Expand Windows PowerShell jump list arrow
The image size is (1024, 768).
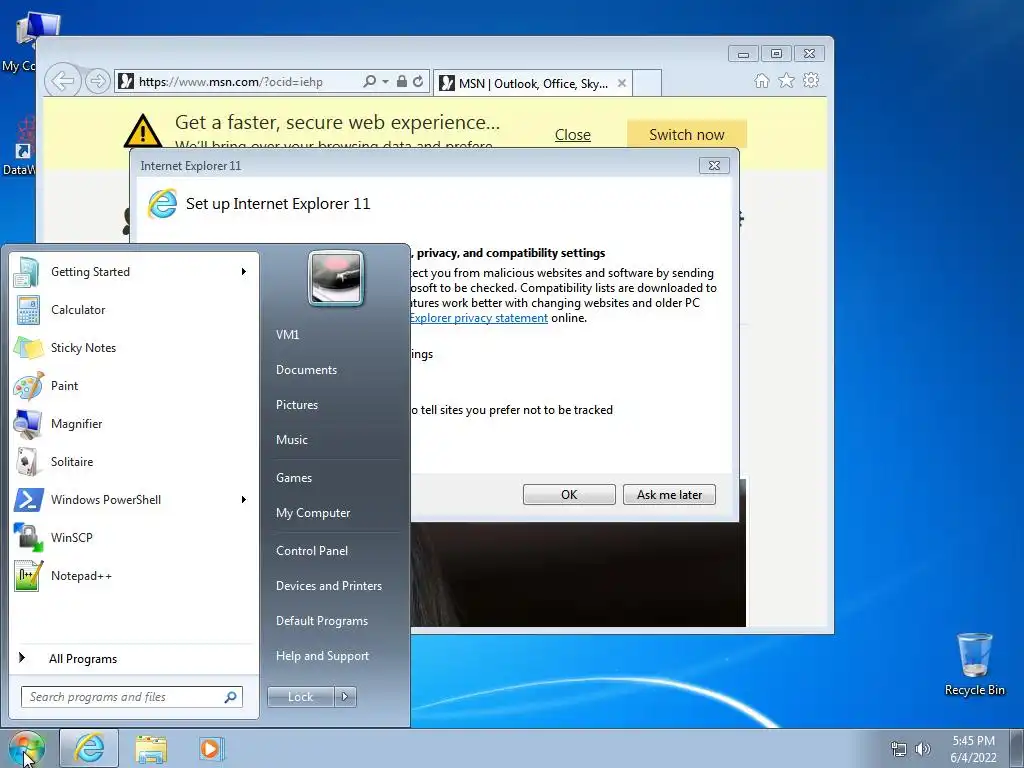[244, 500]
